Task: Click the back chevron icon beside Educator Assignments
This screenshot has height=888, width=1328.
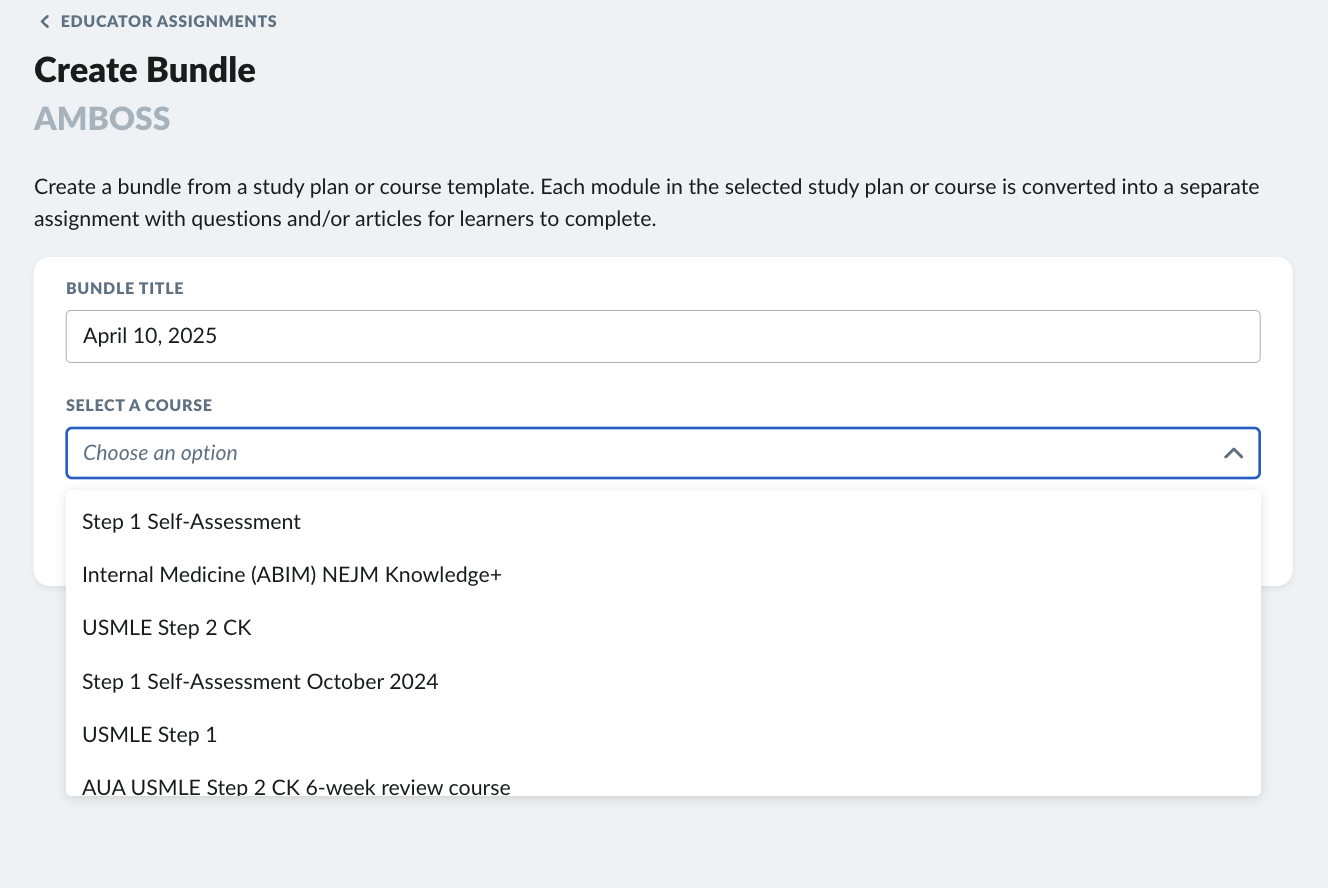Action: coord(44,21)
